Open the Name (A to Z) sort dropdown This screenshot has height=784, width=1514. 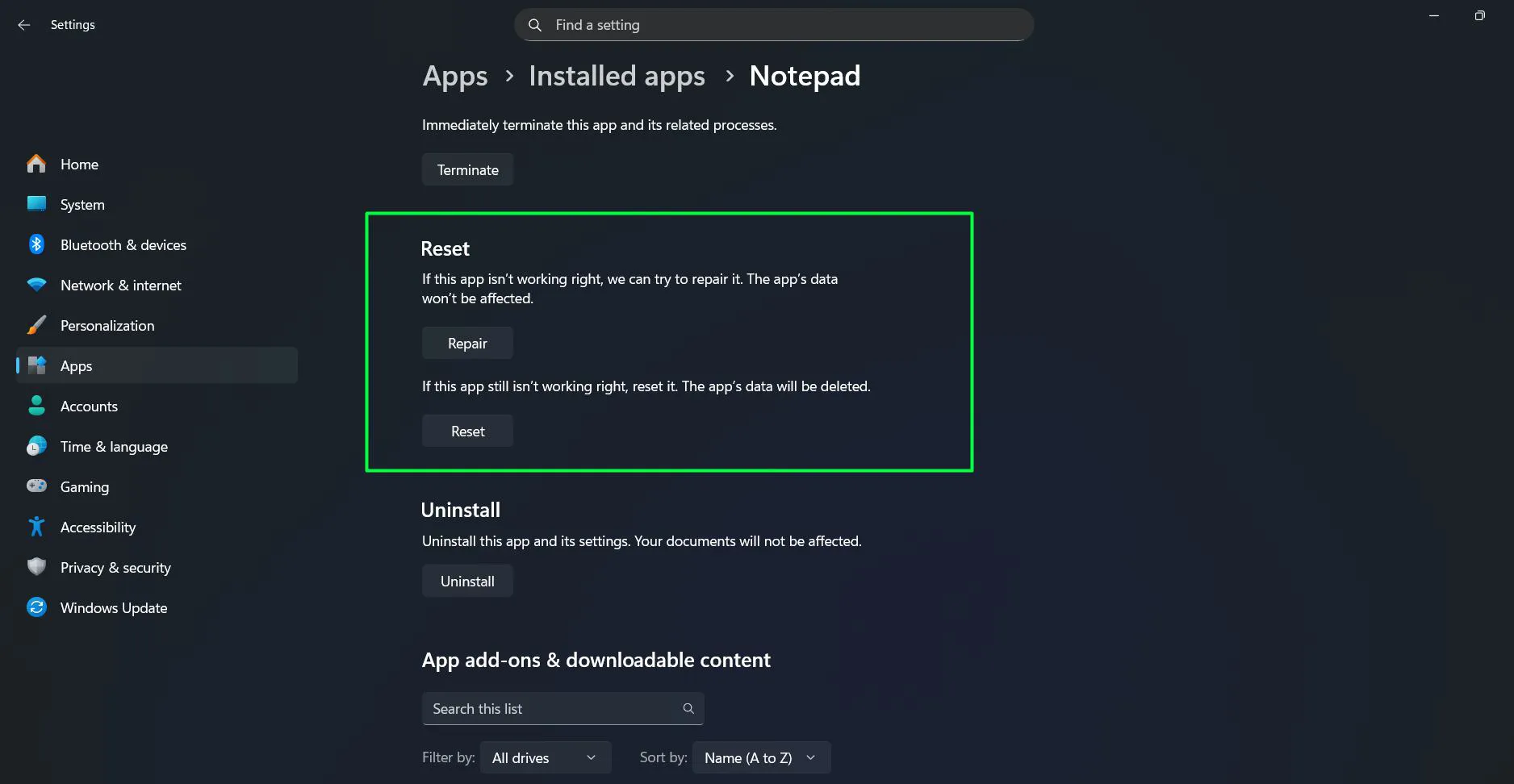[760, 757]
